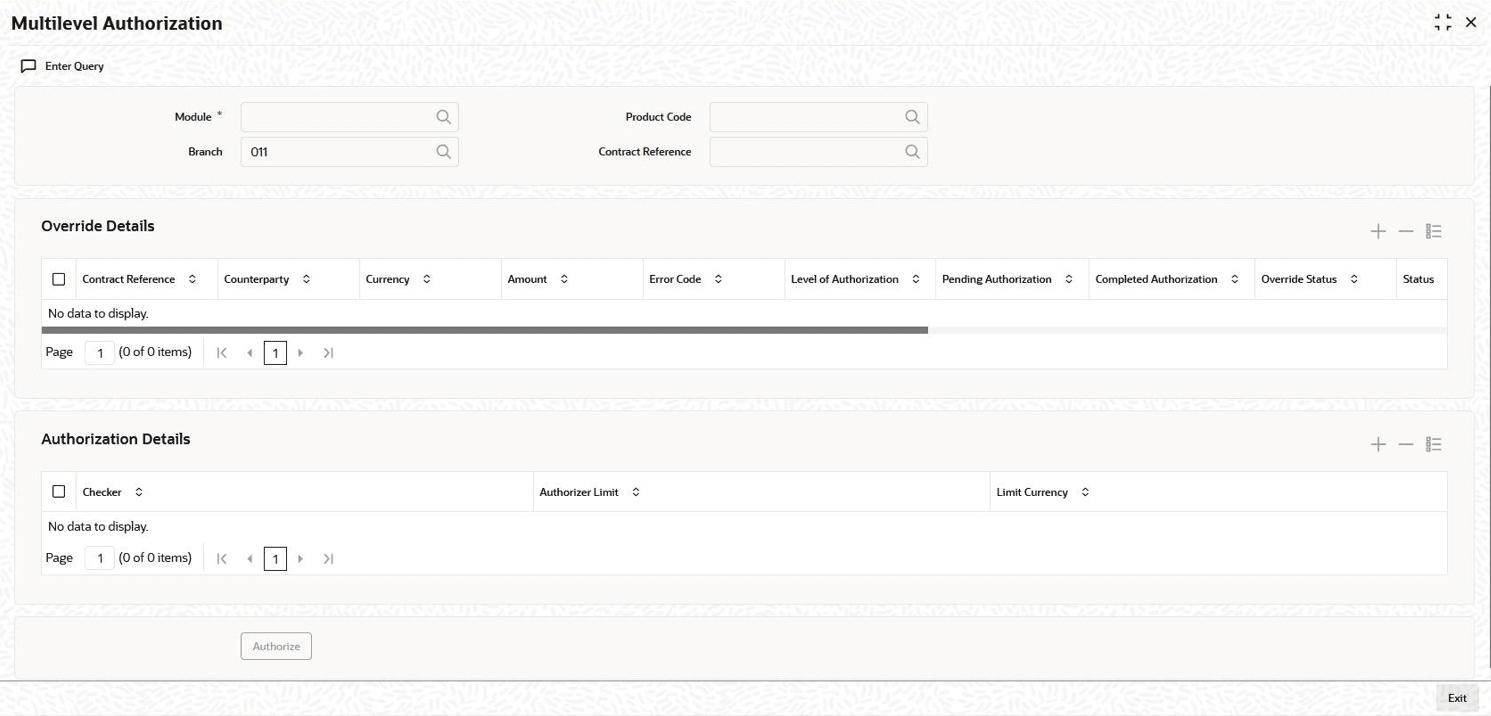
Task: Go to last page in Authorization Details
Action: (x=328, y=559)
